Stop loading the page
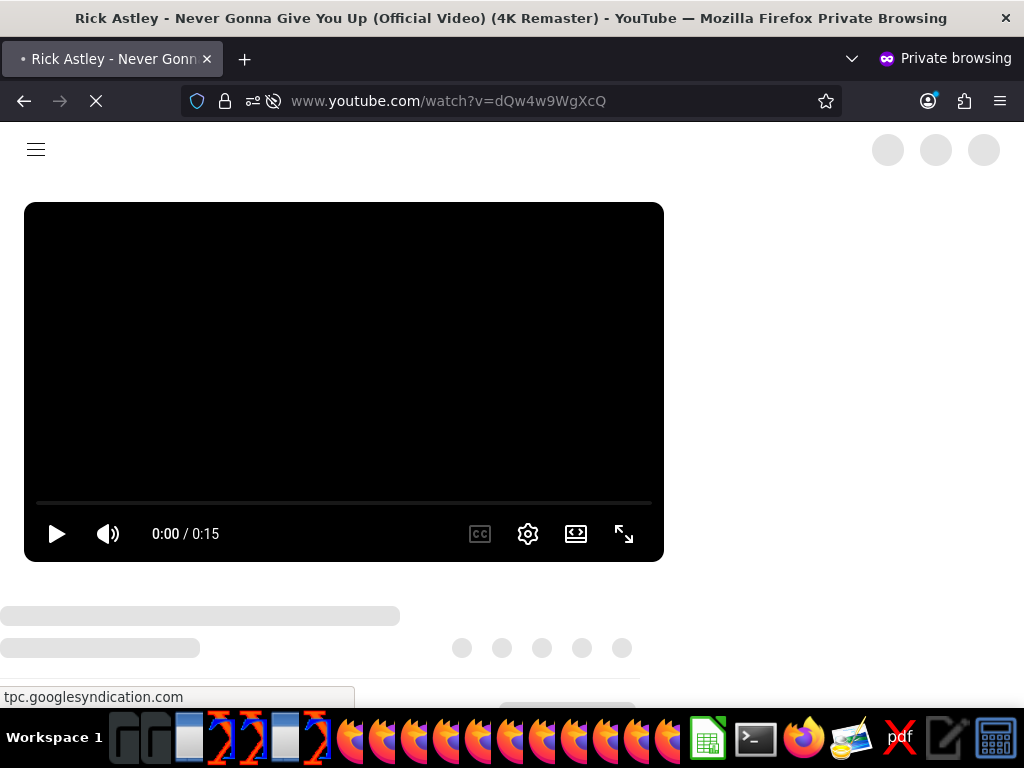Viewport: 1024px width, 768px height. [x=96, y=101]
